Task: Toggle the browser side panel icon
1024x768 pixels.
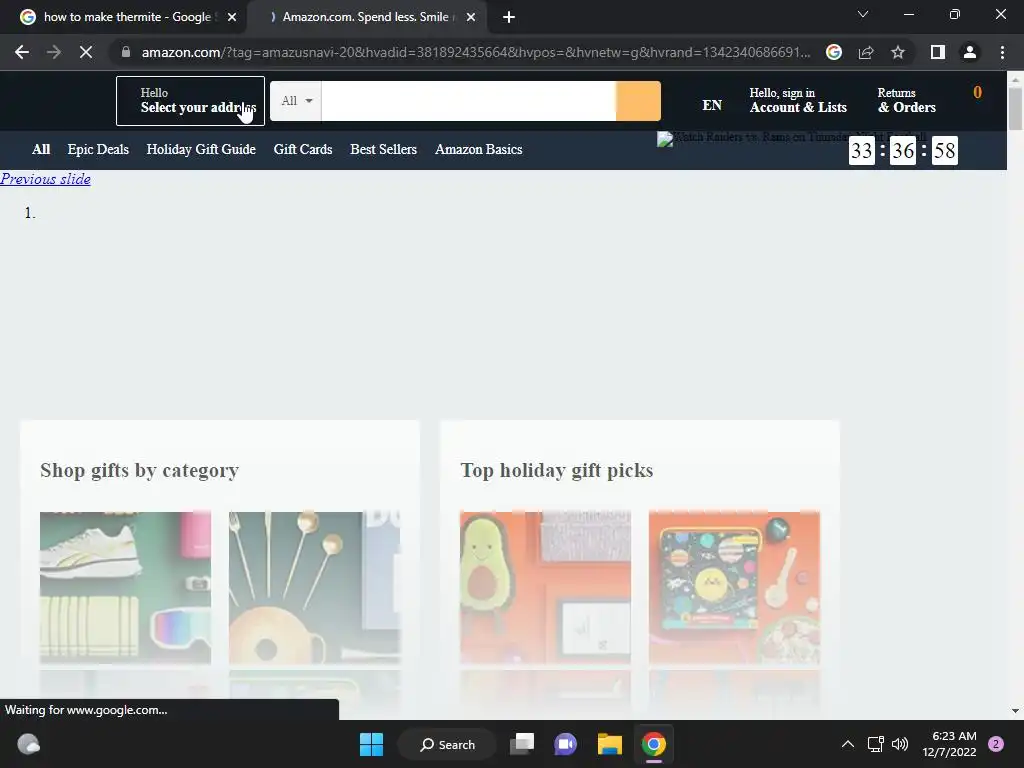Action: (x=938, y=52)
